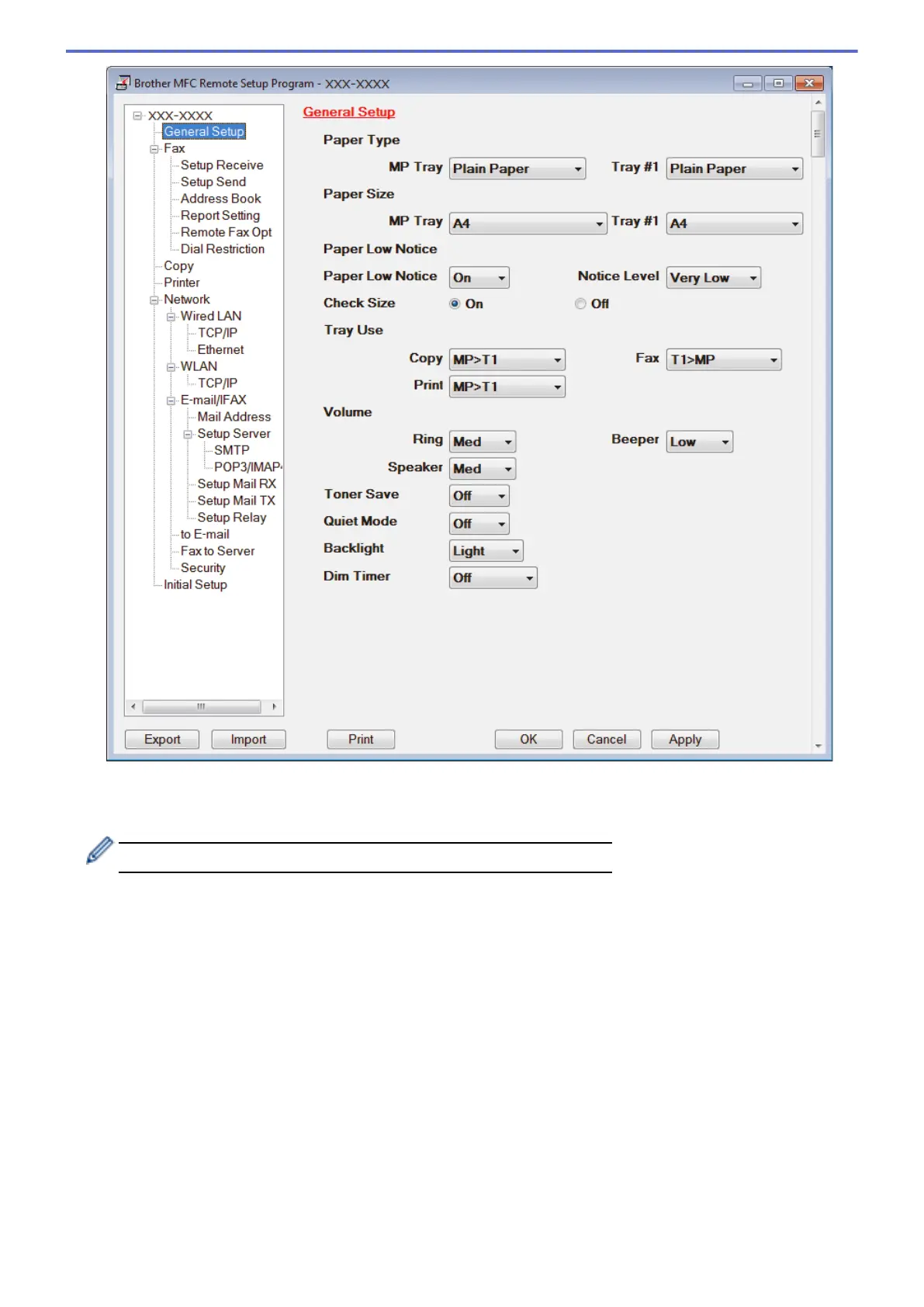Select TCP/IP under WLAN
This screenshot has height=1307, width=924.
(217, 383)
